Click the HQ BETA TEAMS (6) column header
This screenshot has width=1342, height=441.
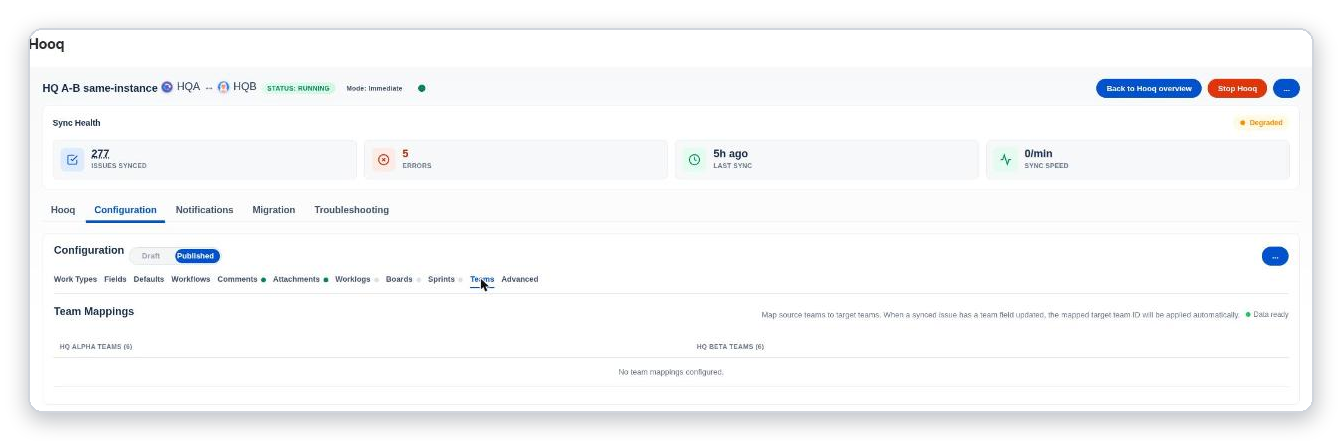[x=730, y=347]
